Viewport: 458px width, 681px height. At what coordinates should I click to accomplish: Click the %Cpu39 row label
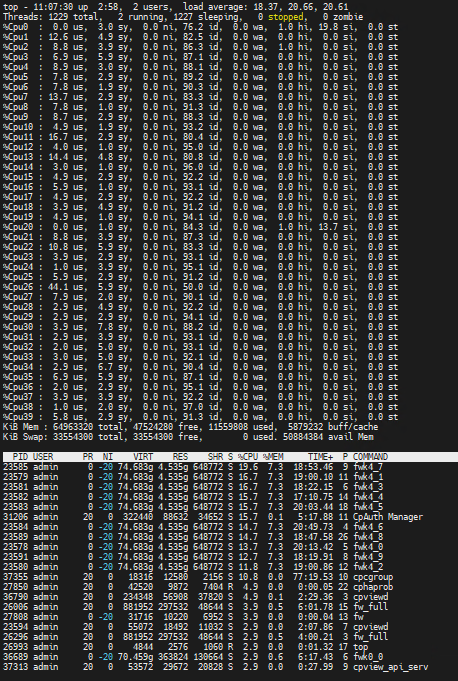18,417
